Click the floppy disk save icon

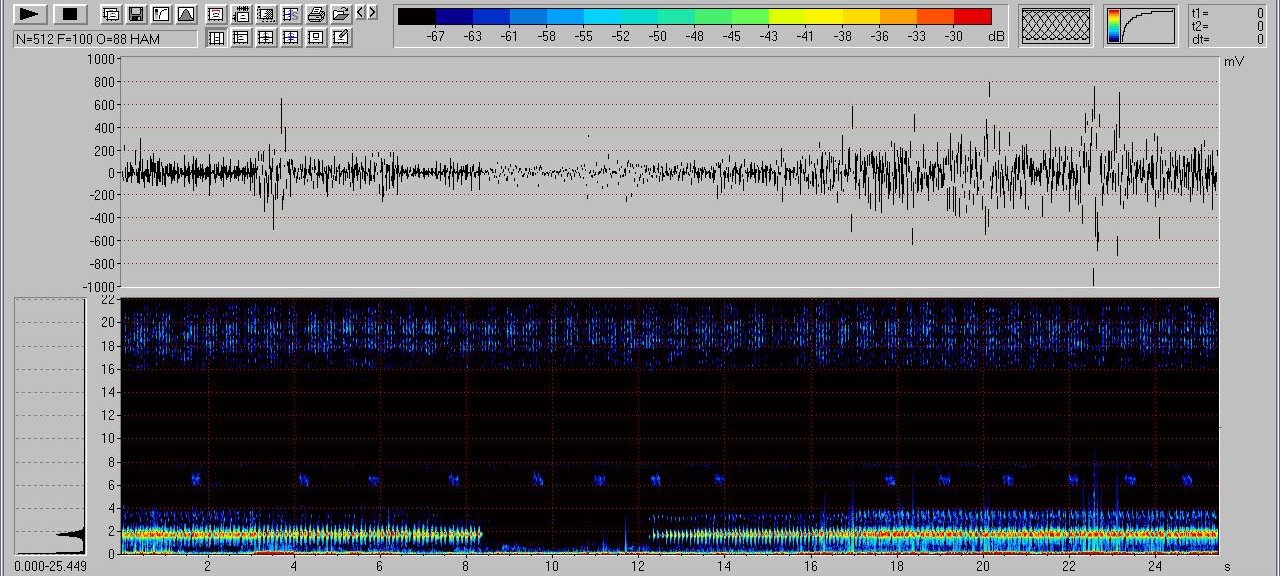pyautogui.click(x=137, y=14)
